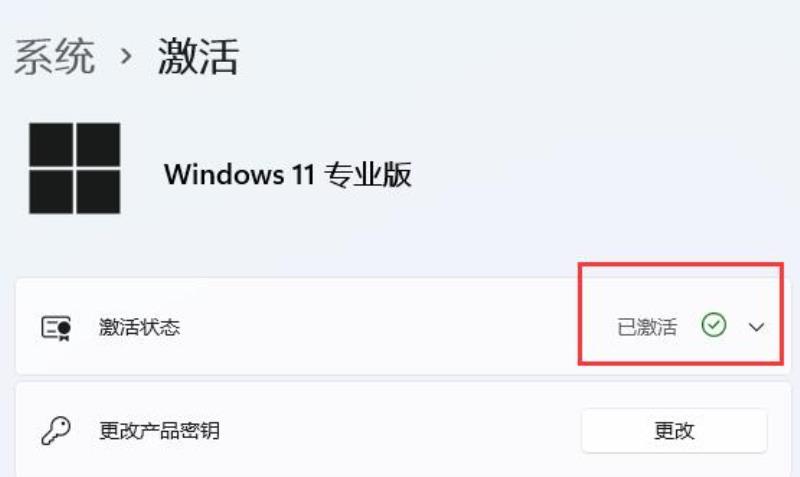The image size is (800, 477).
Task: Click the activation state certificate icon
Action: coord(56,328)
